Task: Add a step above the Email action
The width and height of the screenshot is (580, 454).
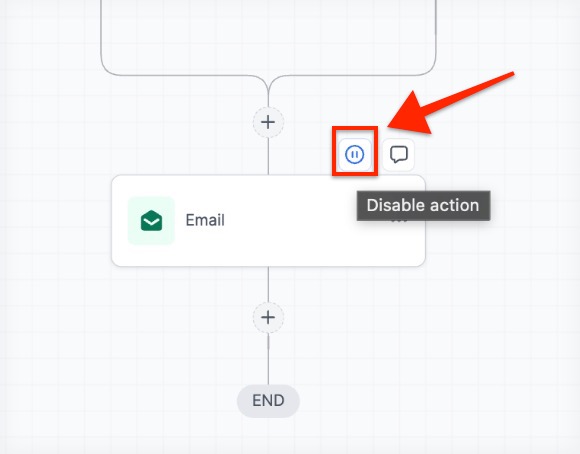Action: click(x=268, y=122)
